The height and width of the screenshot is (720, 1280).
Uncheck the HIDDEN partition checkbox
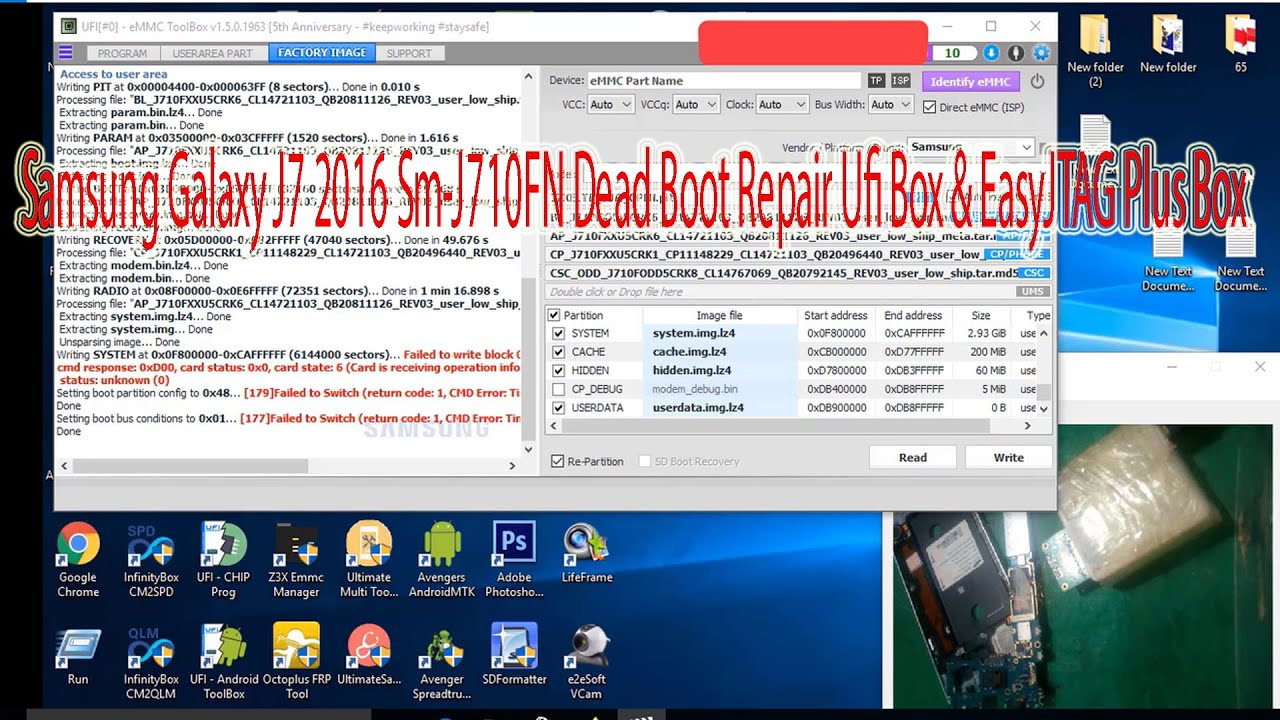pyautogui.click(x=558, y=370)
